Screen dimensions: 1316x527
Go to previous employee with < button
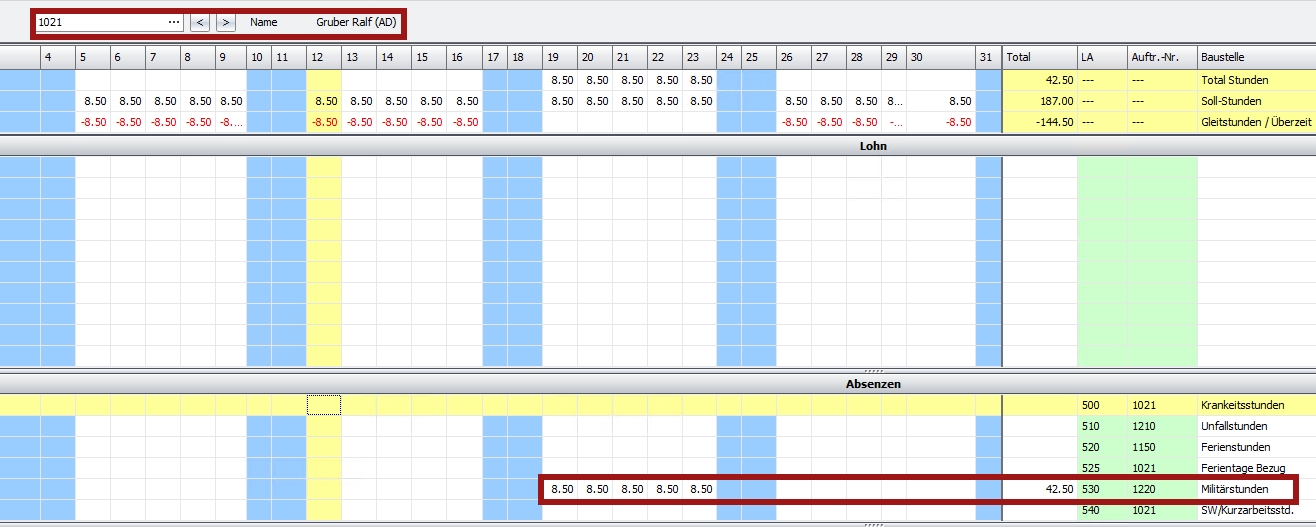click(200, 22)
